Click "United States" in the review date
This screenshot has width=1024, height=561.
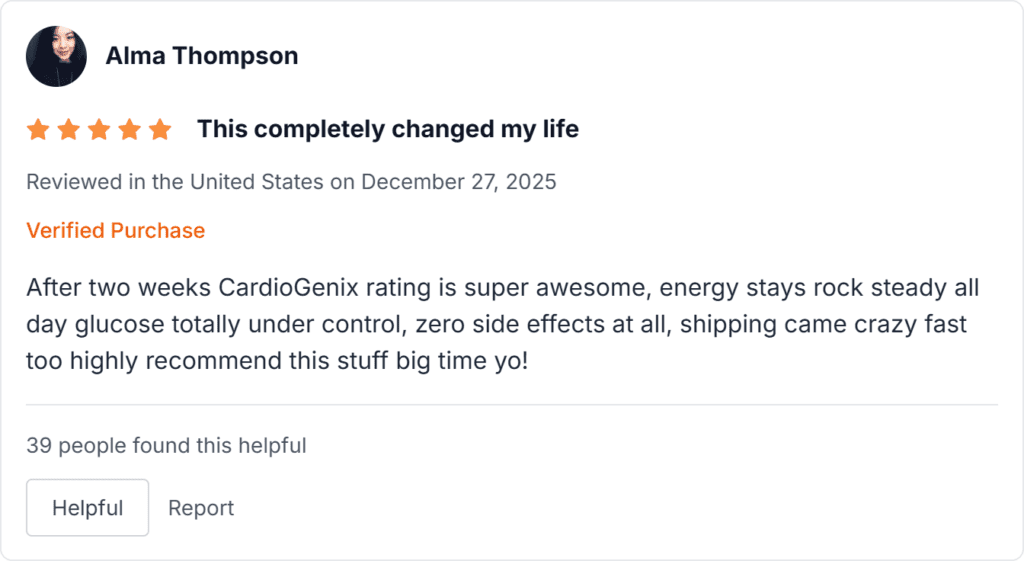click(256, 182)
